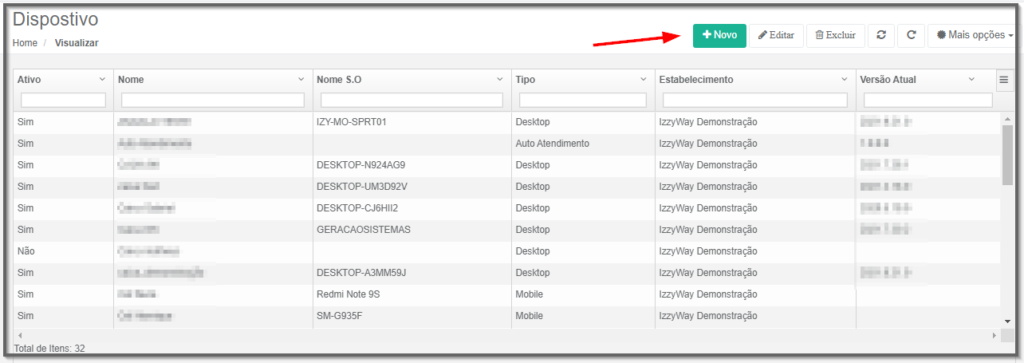Screen dimensions: 1024x363
Task: Go to the Home breadcrumb link
Action: 25,43
